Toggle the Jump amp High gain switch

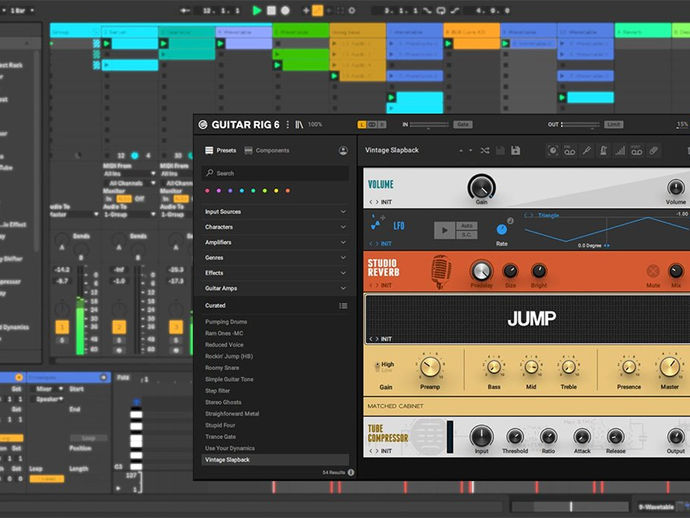tap(377, 367)
